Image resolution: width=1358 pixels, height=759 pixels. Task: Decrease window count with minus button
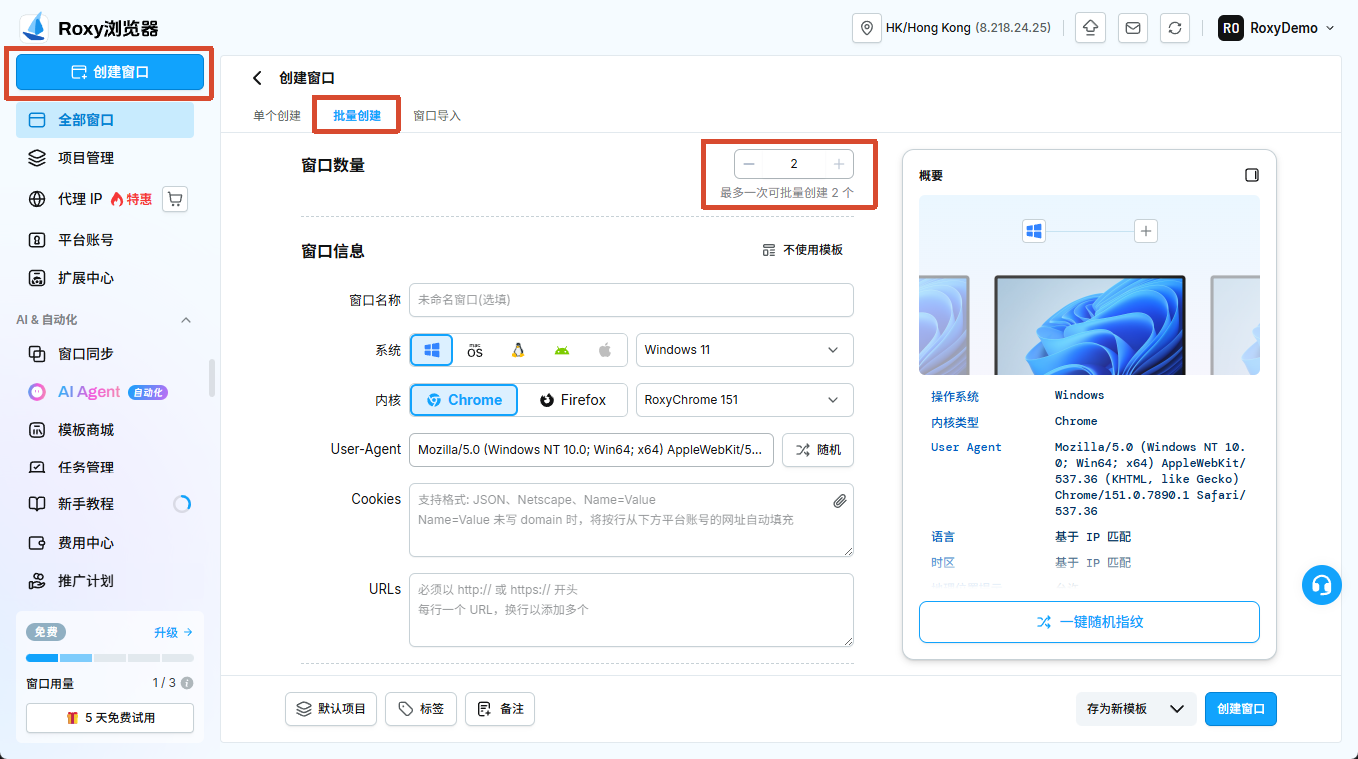click(749, 164)
